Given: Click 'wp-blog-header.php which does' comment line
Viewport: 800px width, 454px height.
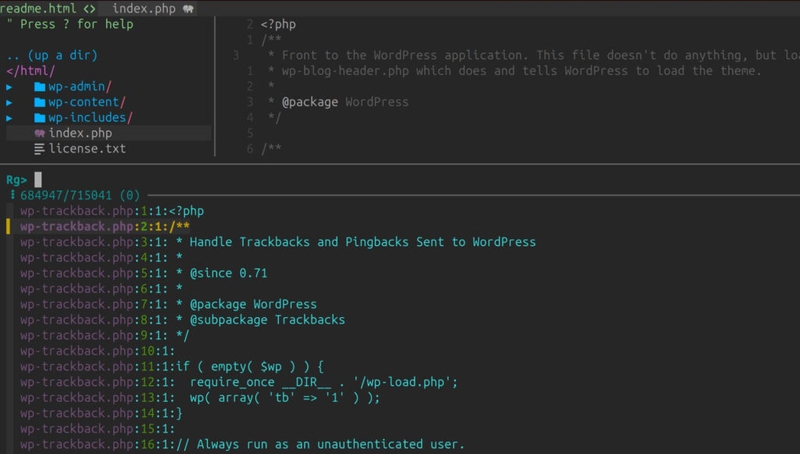Looking at the screenshot, I should click(x=515, y=71).
